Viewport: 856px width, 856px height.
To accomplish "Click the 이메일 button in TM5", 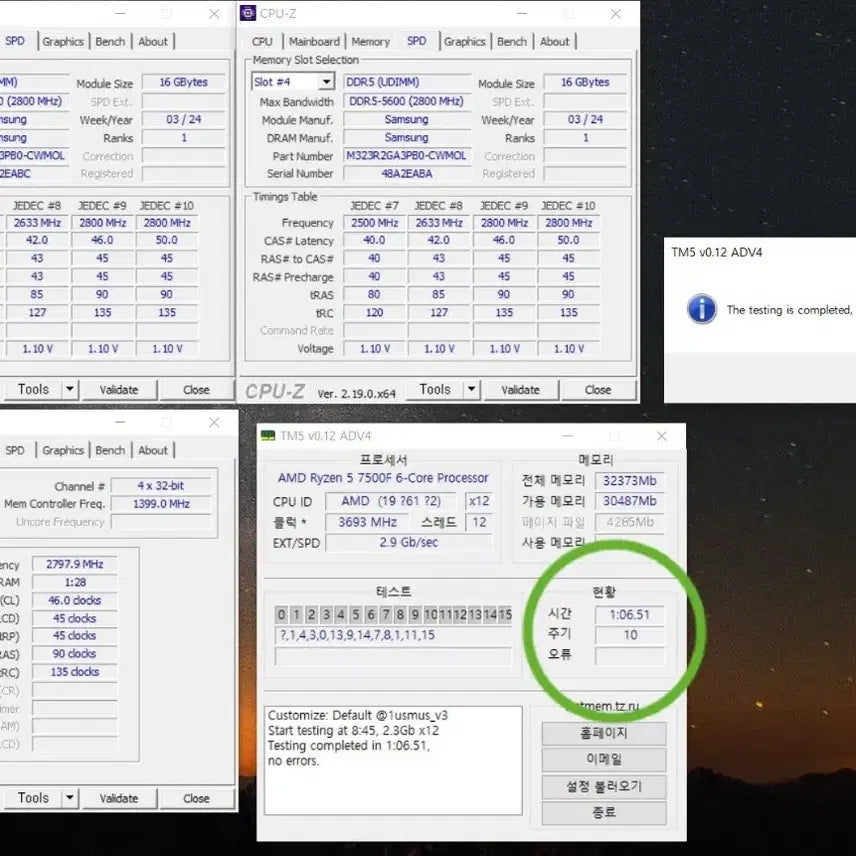I will point(604,759).
